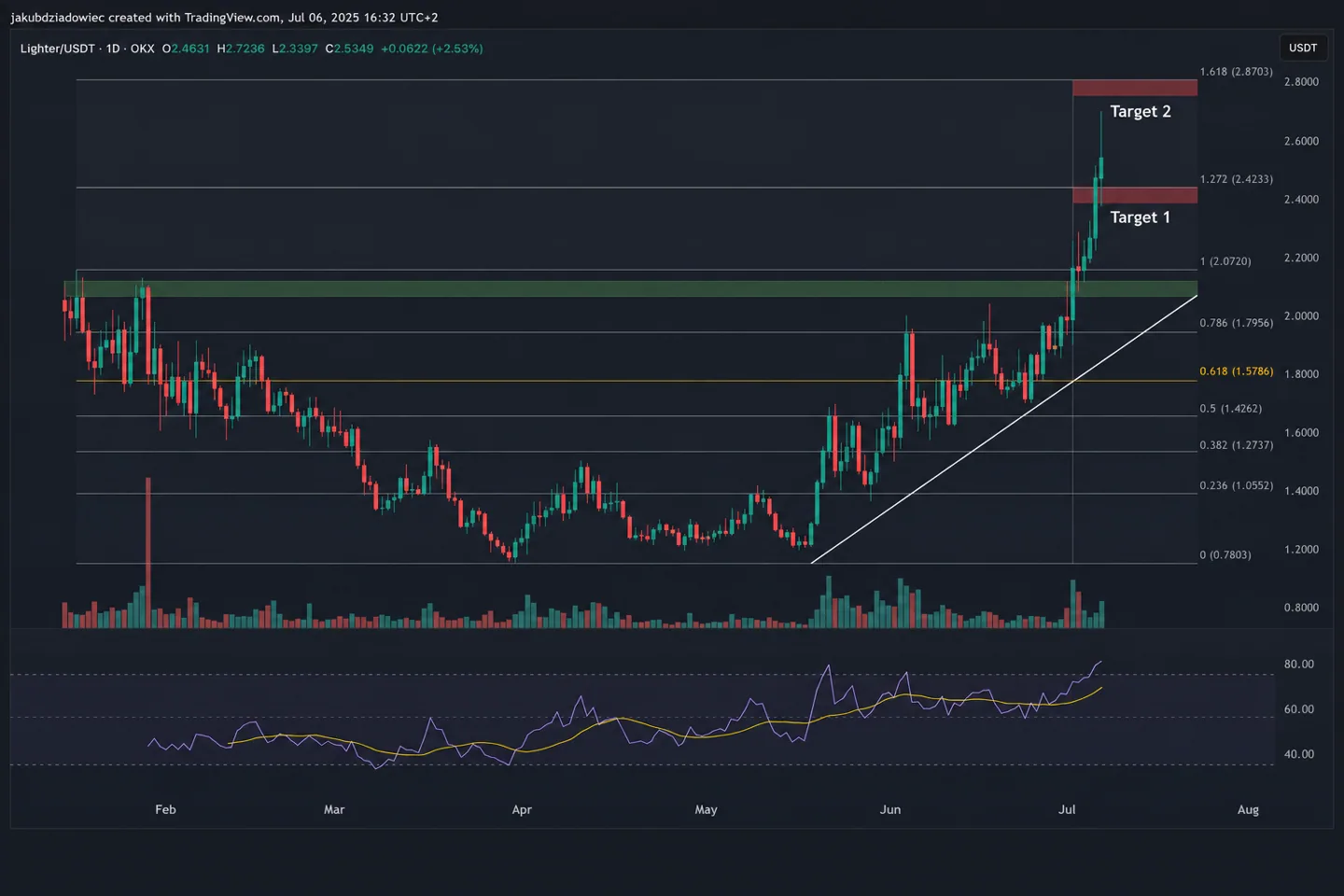Click the yellow 0.618 (1.5786) Fibonacci label
The image size is (1344, 896).
pyautogui.click(x=1237, y=371)
